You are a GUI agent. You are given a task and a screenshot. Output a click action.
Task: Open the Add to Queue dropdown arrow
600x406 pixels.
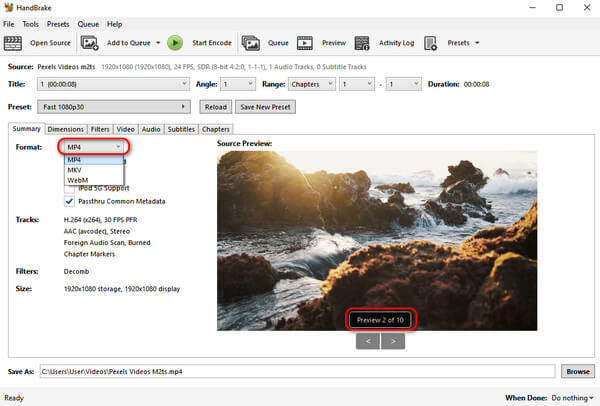point(158,43)
